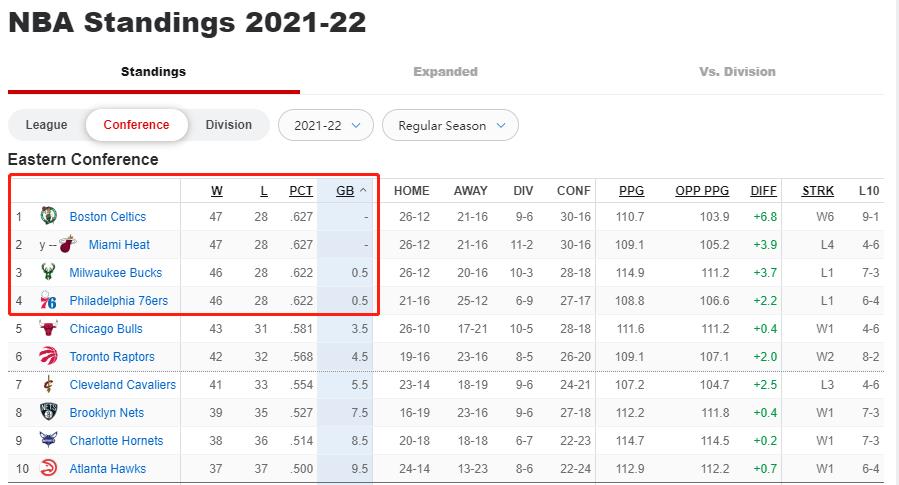This screenshot has height=485, width=899.
Task: Switch standings view to Division
Action: [229, 125]
